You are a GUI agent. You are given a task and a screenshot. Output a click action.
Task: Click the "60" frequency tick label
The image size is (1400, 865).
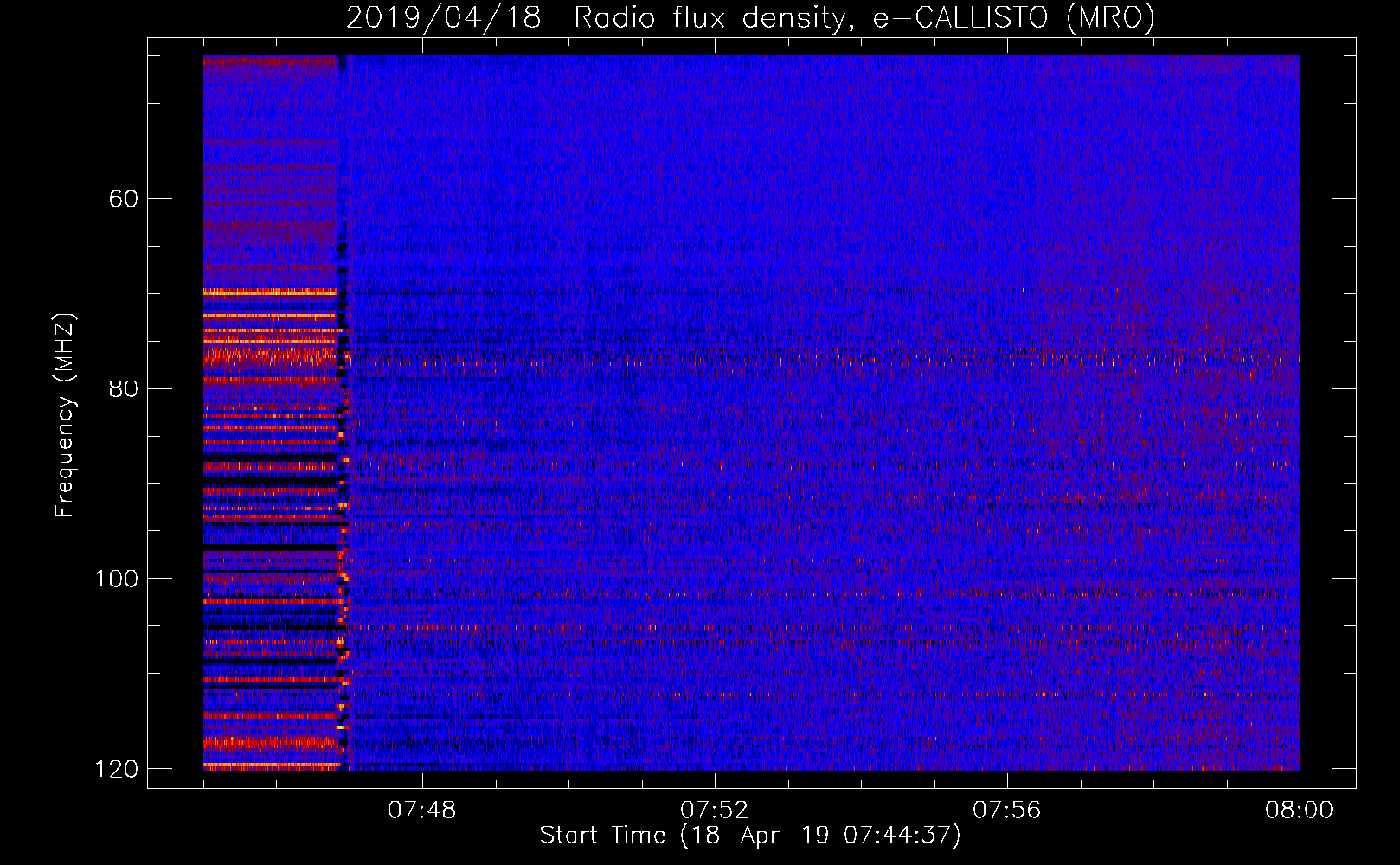tap(123, 199)
